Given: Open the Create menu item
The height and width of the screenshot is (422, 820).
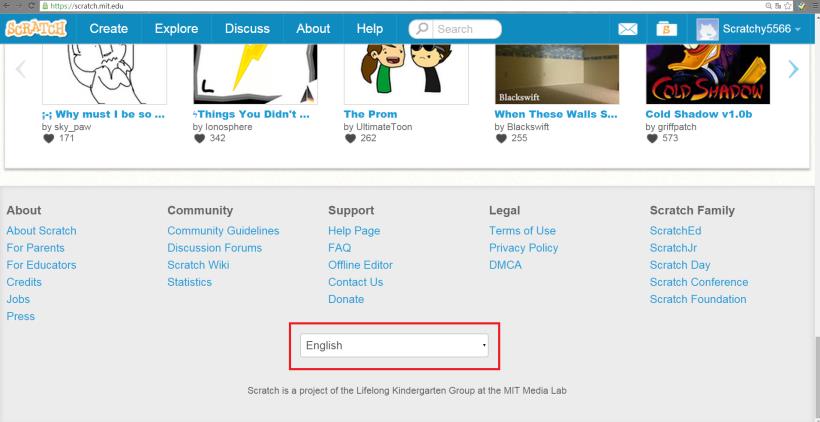Looking at the screenshot, I should 108,29.
